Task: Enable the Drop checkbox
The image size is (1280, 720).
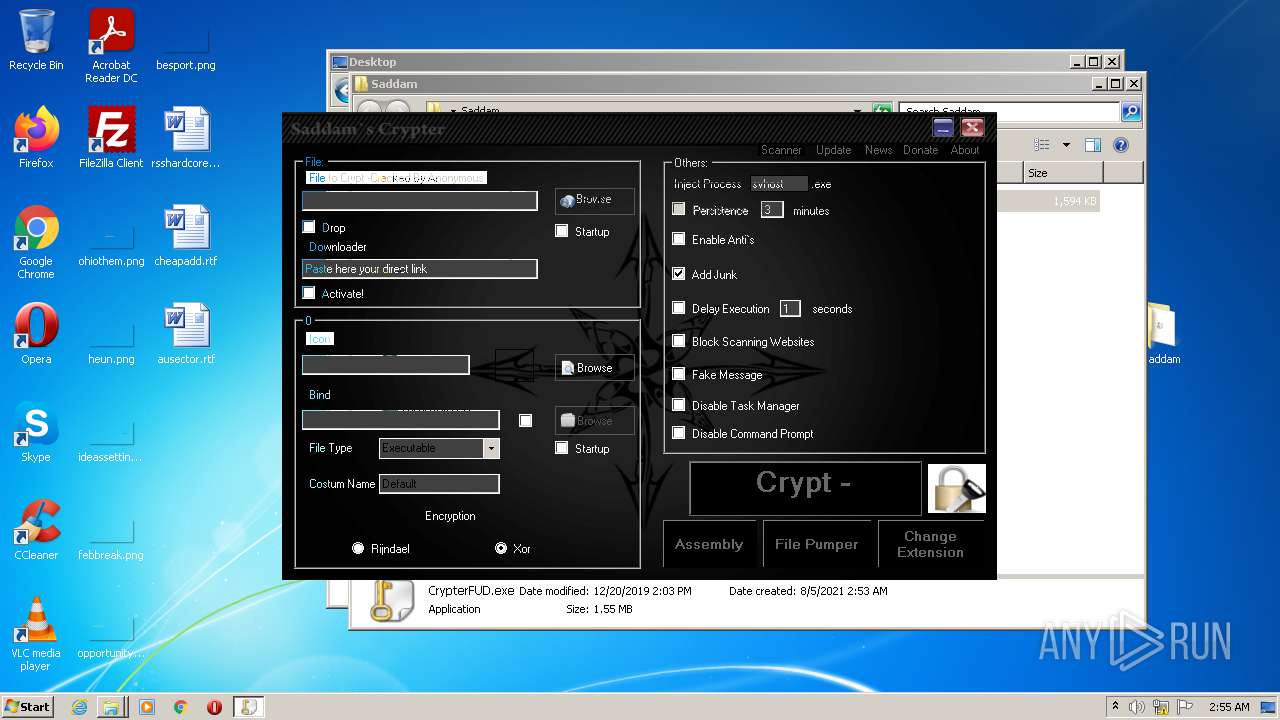Action: pos(309,228)
